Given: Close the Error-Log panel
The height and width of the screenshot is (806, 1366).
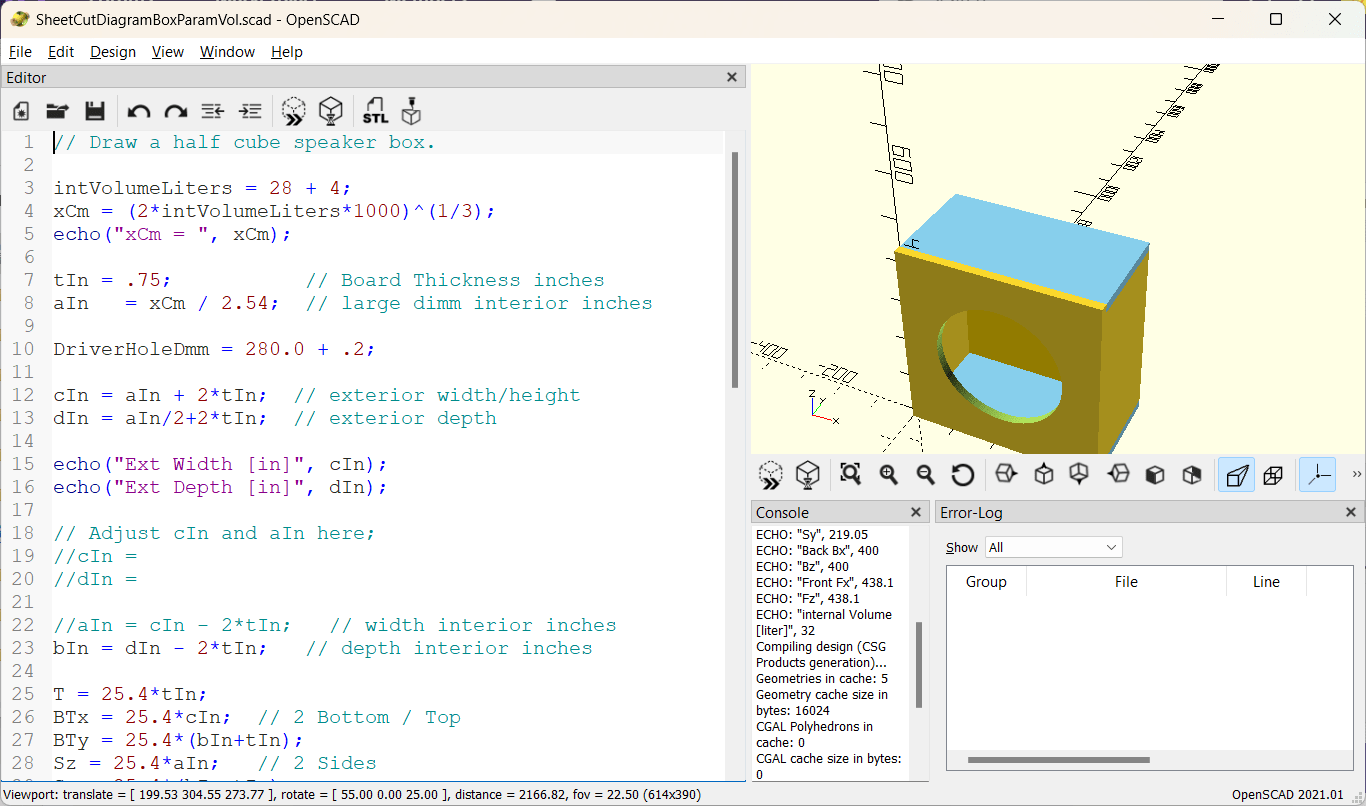Looking at the screenshot, I should 1351,512.
